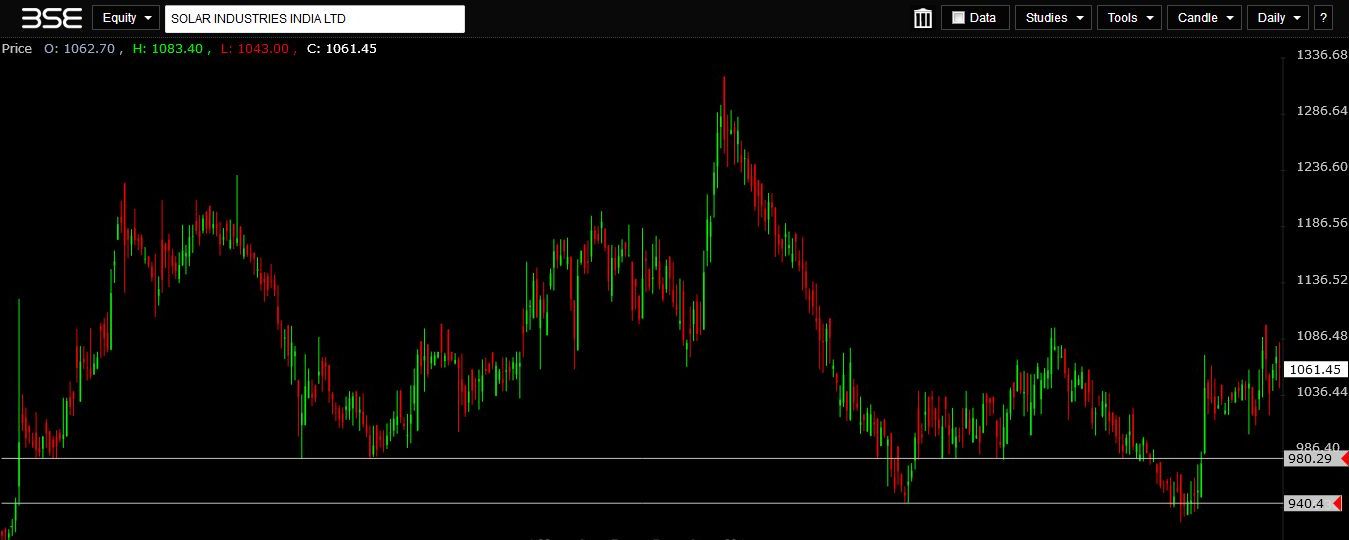Open the Daily interval menu
The image size is (1349, 540).
(x=1277, y=18)
